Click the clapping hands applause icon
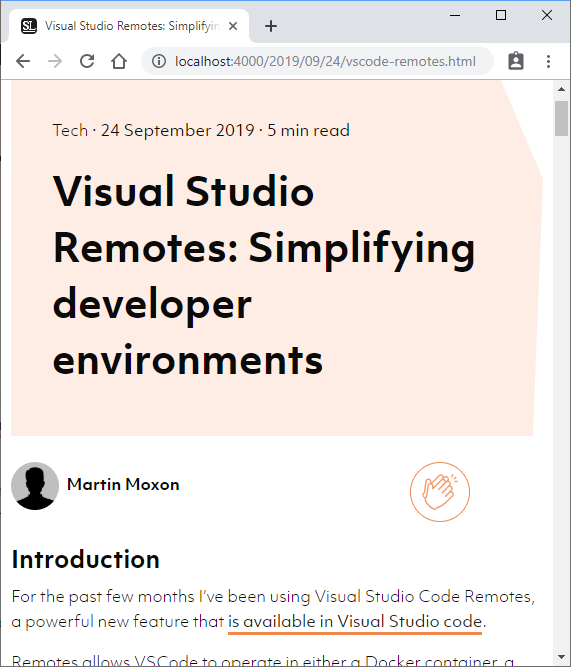Screen dimensions: 571x667 point(440,492)
